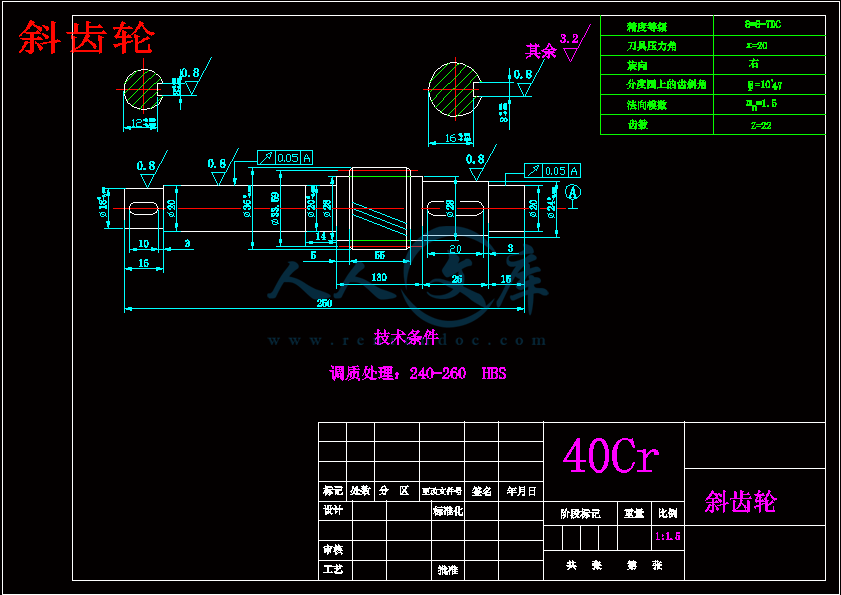
Task: Click the β=10°47 helix angle value
Action: [765, 85]
